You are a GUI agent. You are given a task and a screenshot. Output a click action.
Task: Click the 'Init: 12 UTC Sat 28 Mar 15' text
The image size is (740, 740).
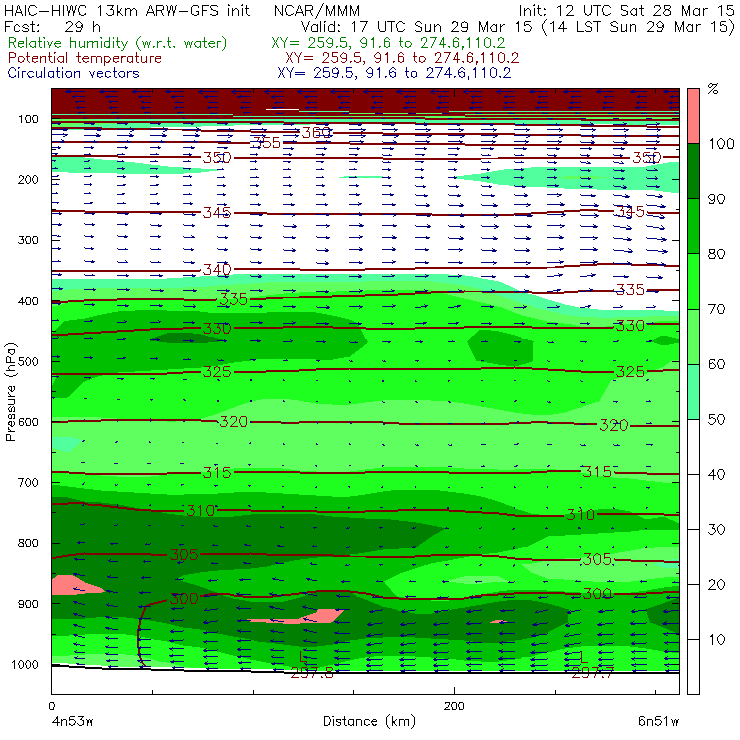click(x=626, y=10)
